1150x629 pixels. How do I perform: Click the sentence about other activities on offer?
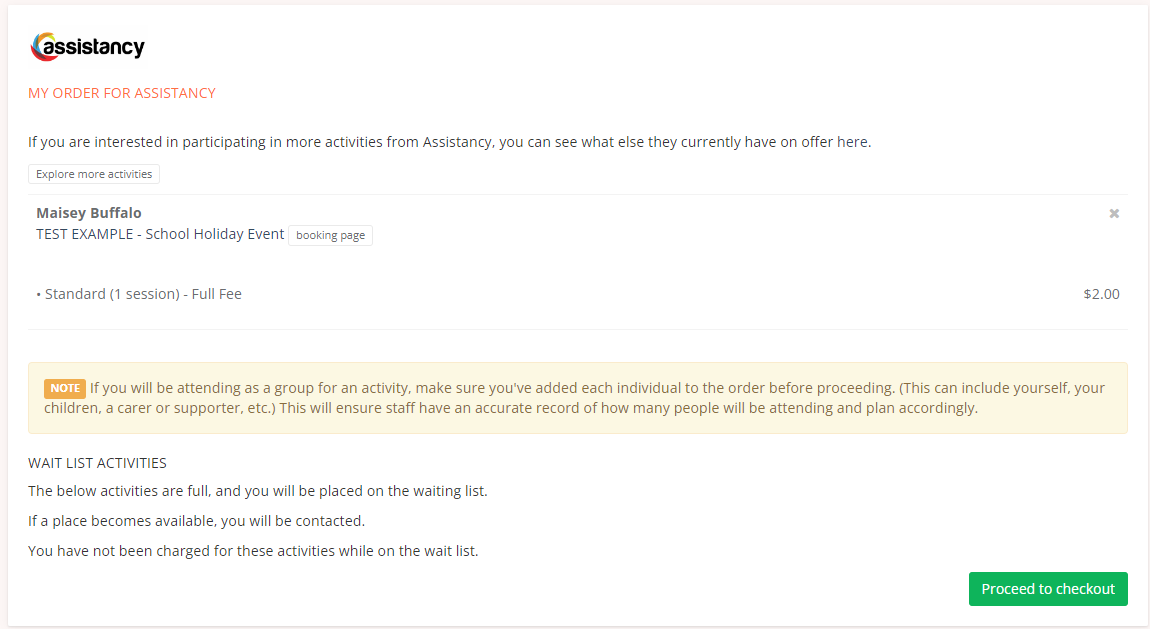point(450,141)
